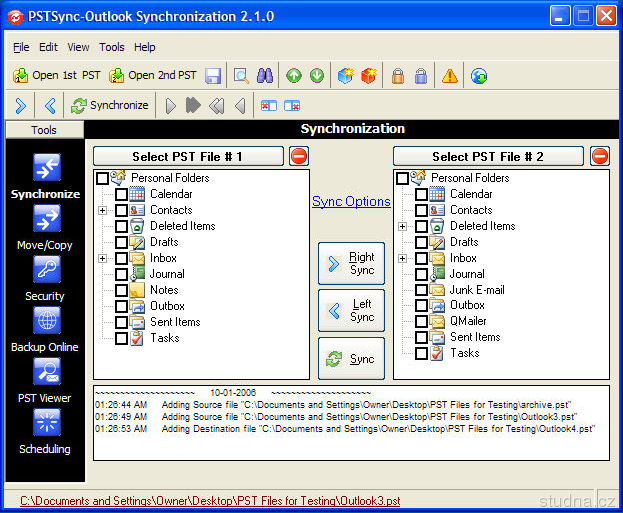Expand Deleted Items in right tree
Screen dimensions: 623x513
402,226
